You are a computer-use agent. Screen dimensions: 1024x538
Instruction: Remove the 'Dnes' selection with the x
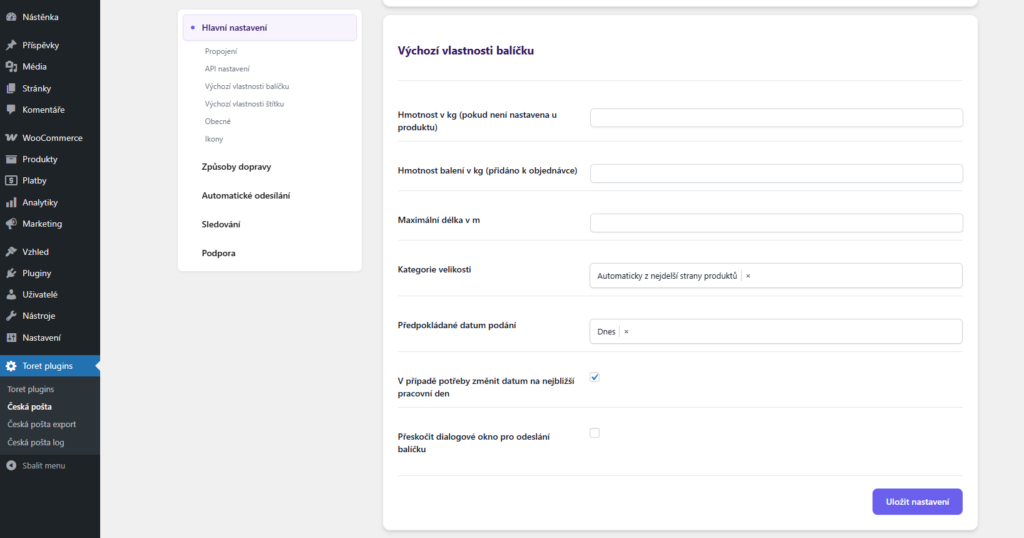click(626, 331)
